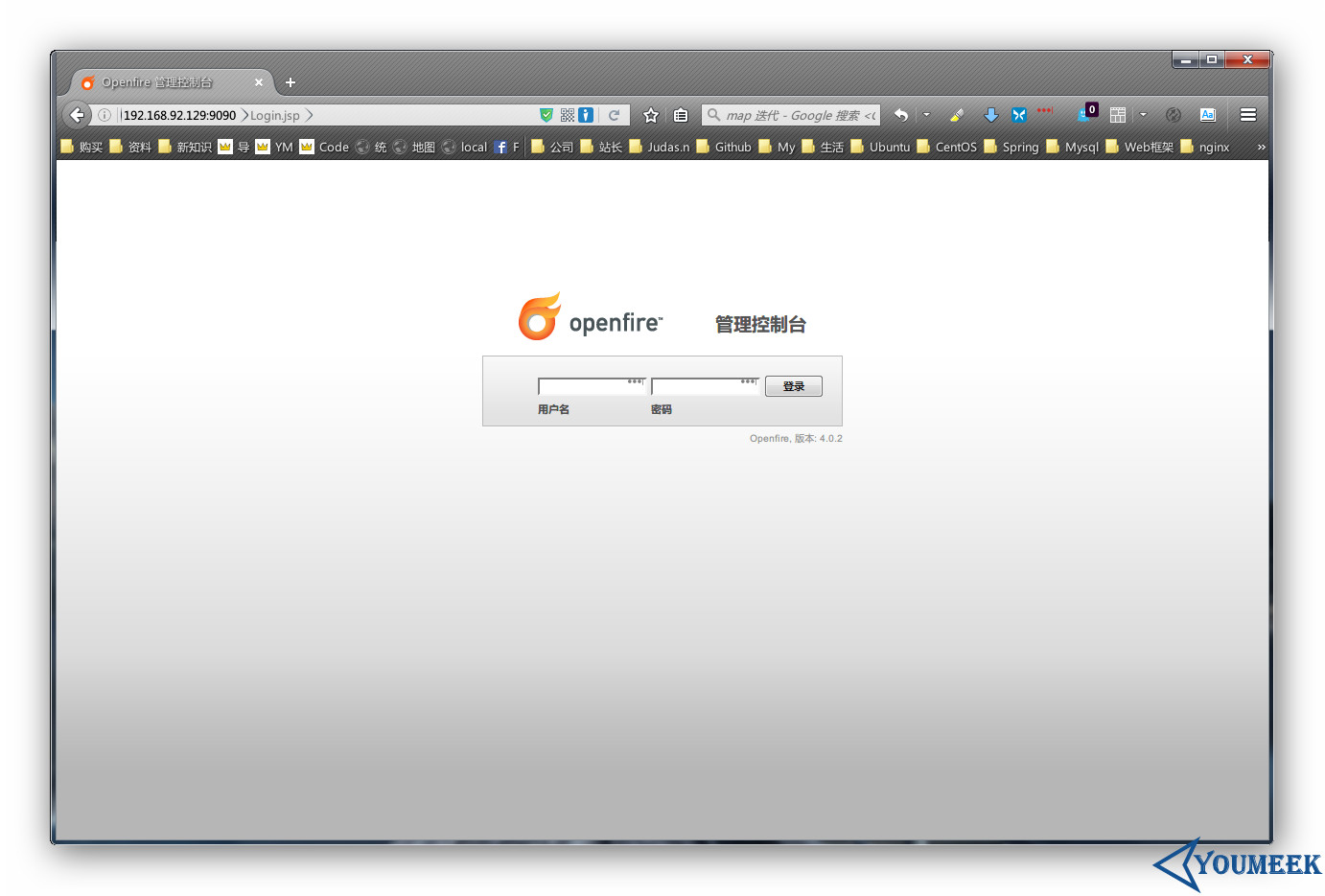
Task: Click the browser back arrow button
Action: click(77, 115)
